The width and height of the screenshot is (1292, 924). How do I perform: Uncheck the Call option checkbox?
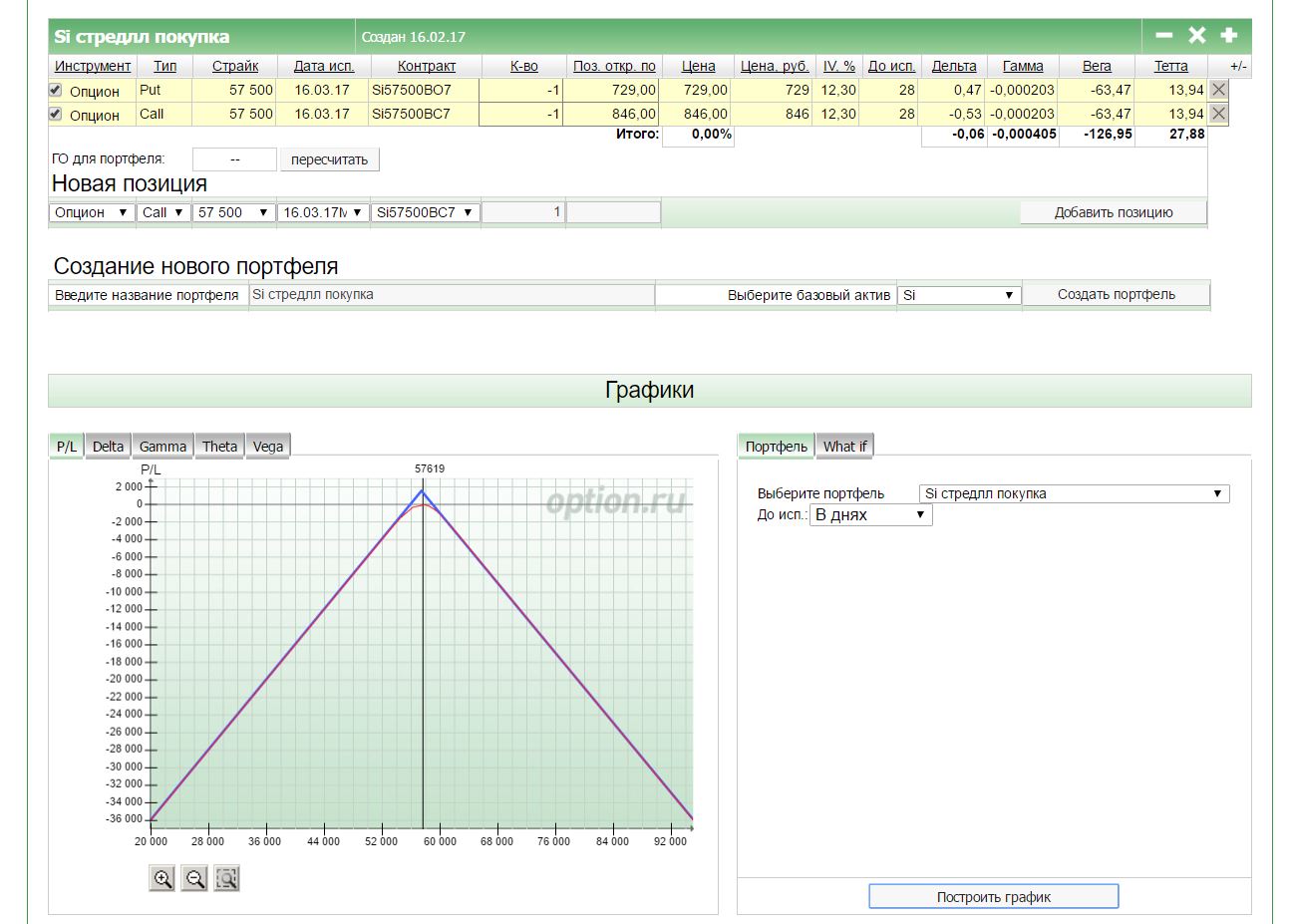coord(56,114)
